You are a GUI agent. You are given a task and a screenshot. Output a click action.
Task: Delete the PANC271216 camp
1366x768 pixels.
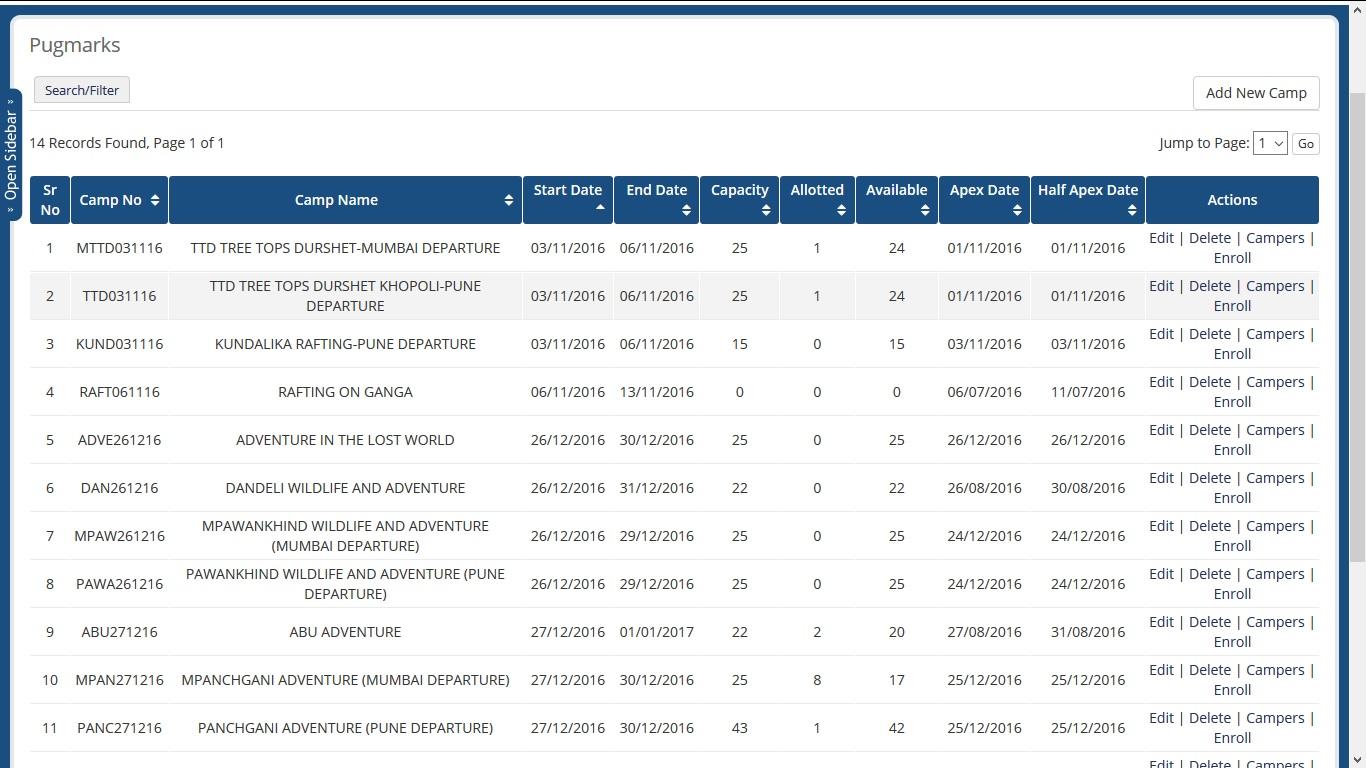pos(1209,718)
